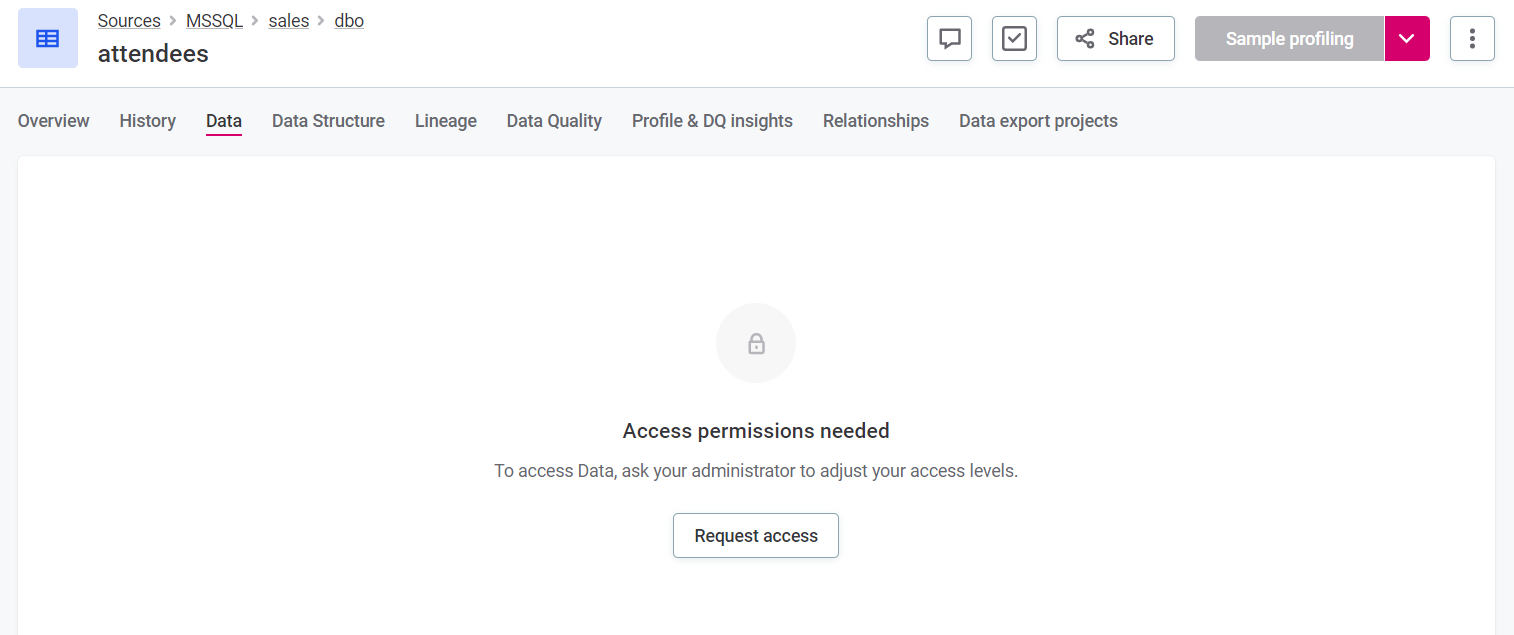The image size is (1514, 635).
Task: Click the dbo breadcrumb link
Action: tap(349, 21)
